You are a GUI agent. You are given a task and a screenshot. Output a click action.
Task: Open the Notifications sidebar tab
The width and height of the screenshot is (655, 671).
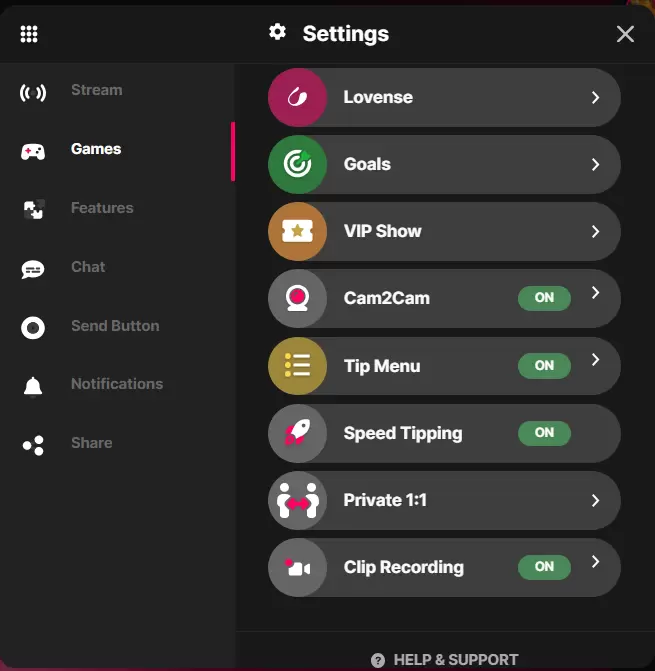117,384
